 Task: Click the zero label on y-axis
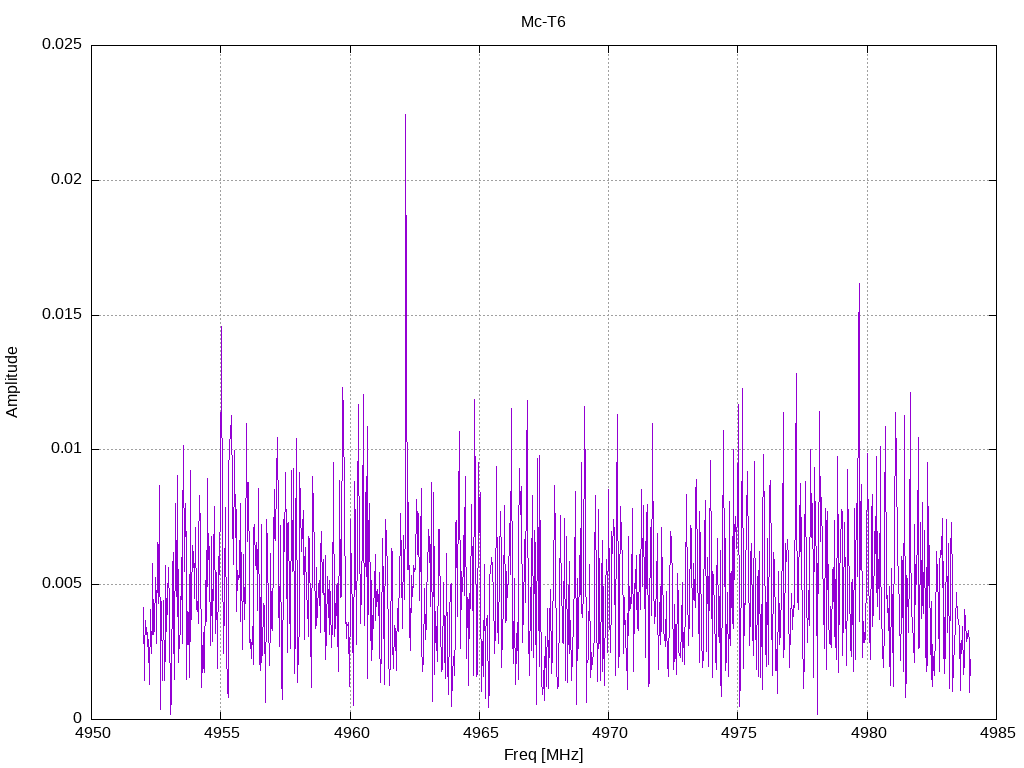coord(78,718)
